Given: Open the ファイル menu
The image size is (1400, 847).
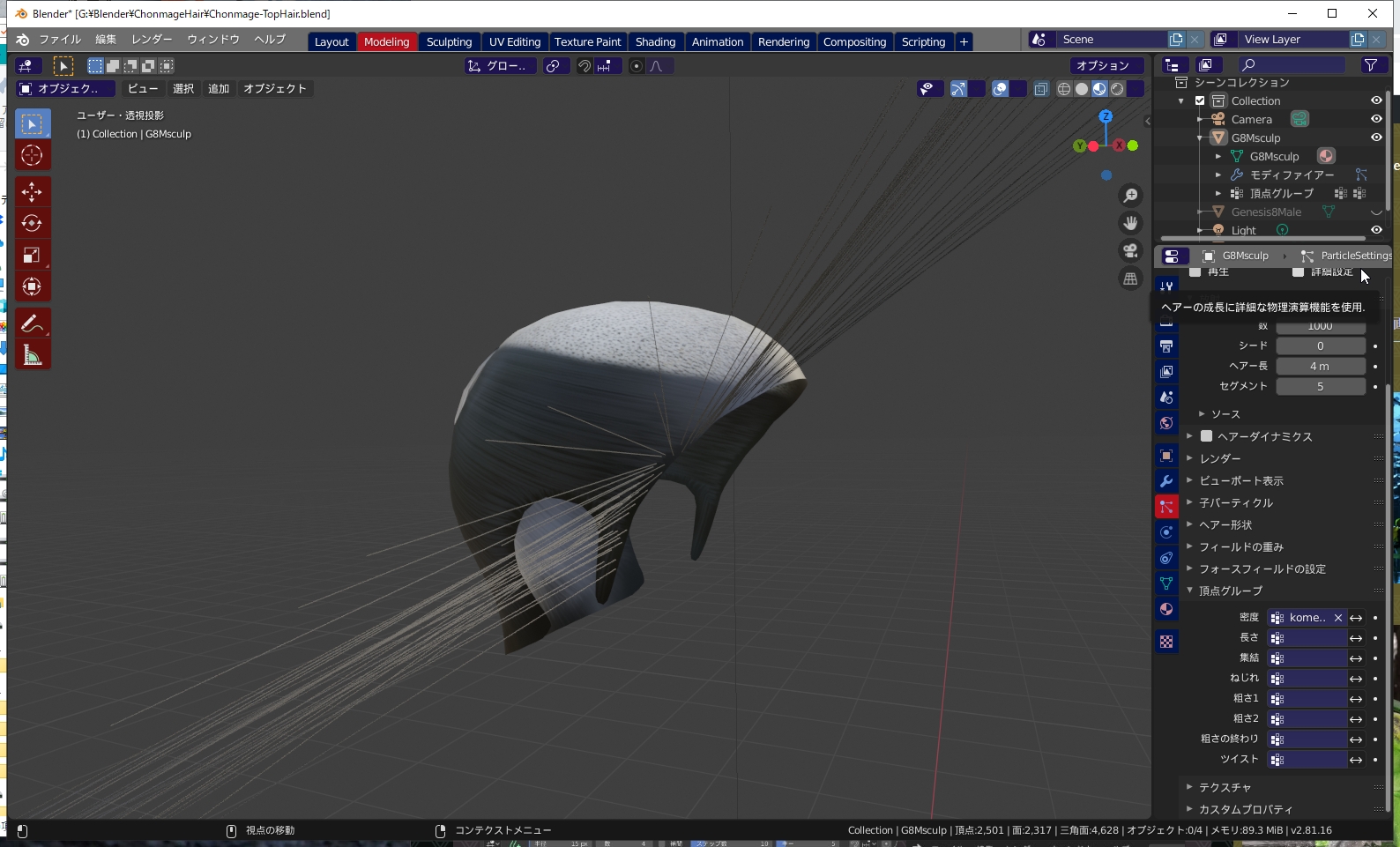Looking at the screenshot, I should pos(59,40).
